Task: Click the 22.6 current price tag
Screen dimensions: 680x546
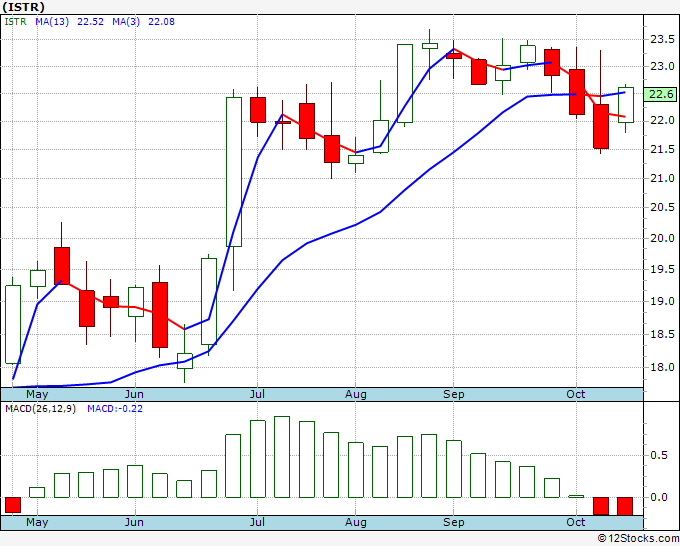Action: (661, 94)
